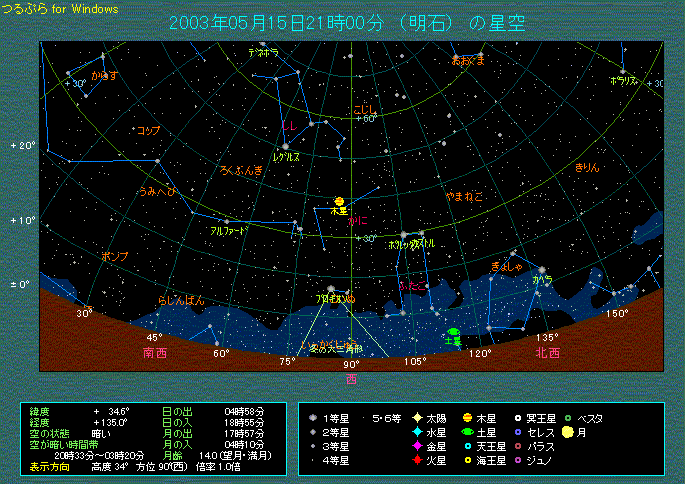The height and width of the screenshot is (484, 685).
Task: Click the 日の出 value 04時58分
Action: [x=245, y=411]
